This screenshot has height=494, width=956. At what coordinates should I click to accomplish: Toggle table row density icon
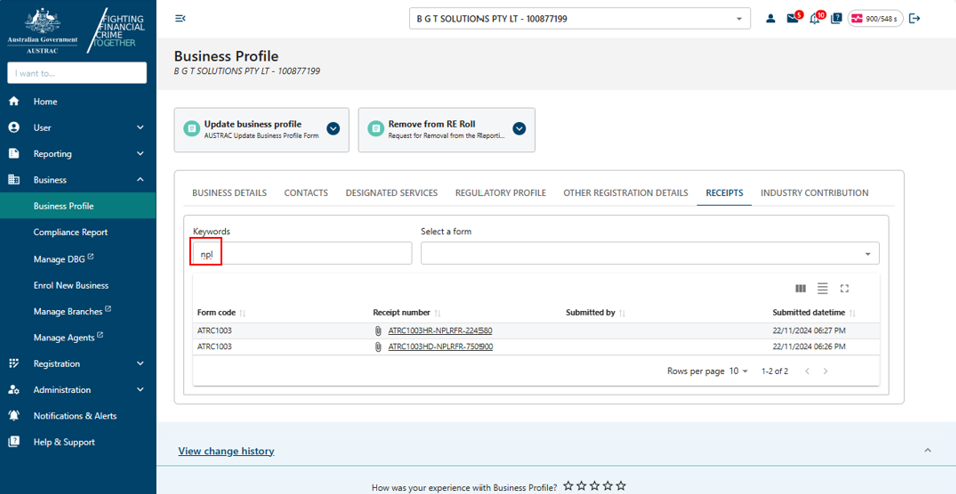822,288
